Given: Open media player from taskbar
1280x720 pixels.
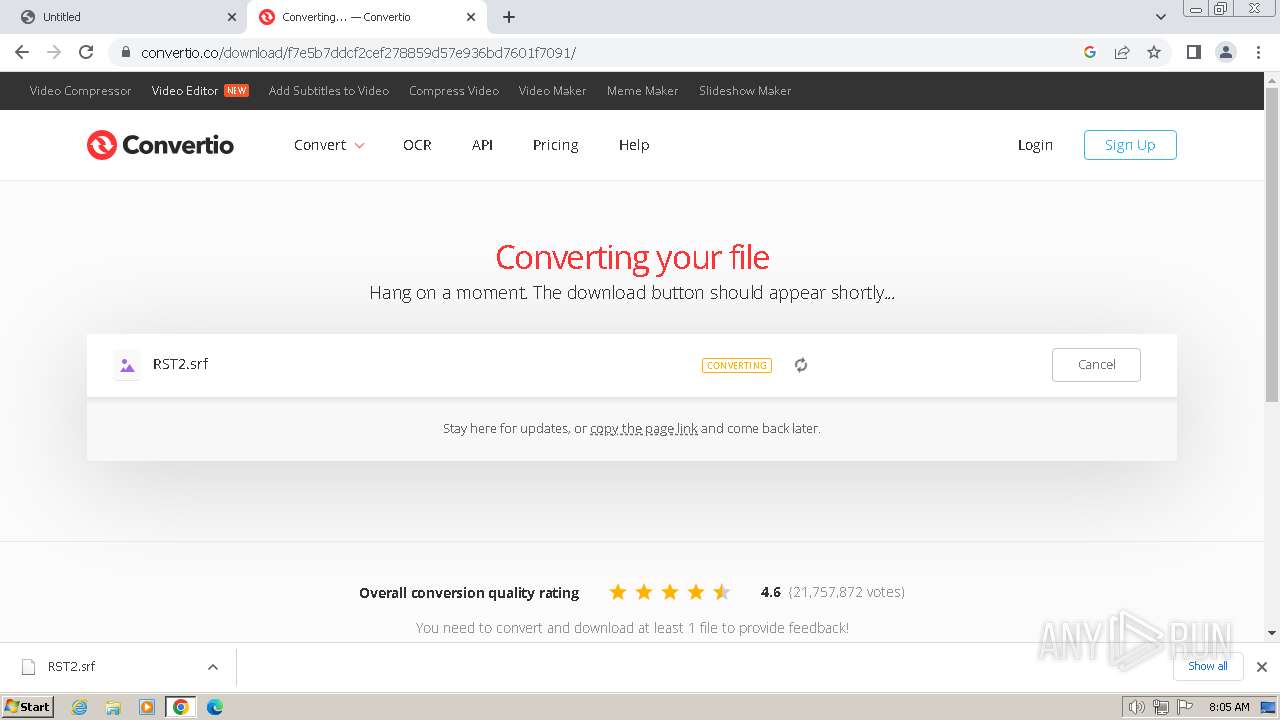Looking at the screenshot, I should click(147, 707).
